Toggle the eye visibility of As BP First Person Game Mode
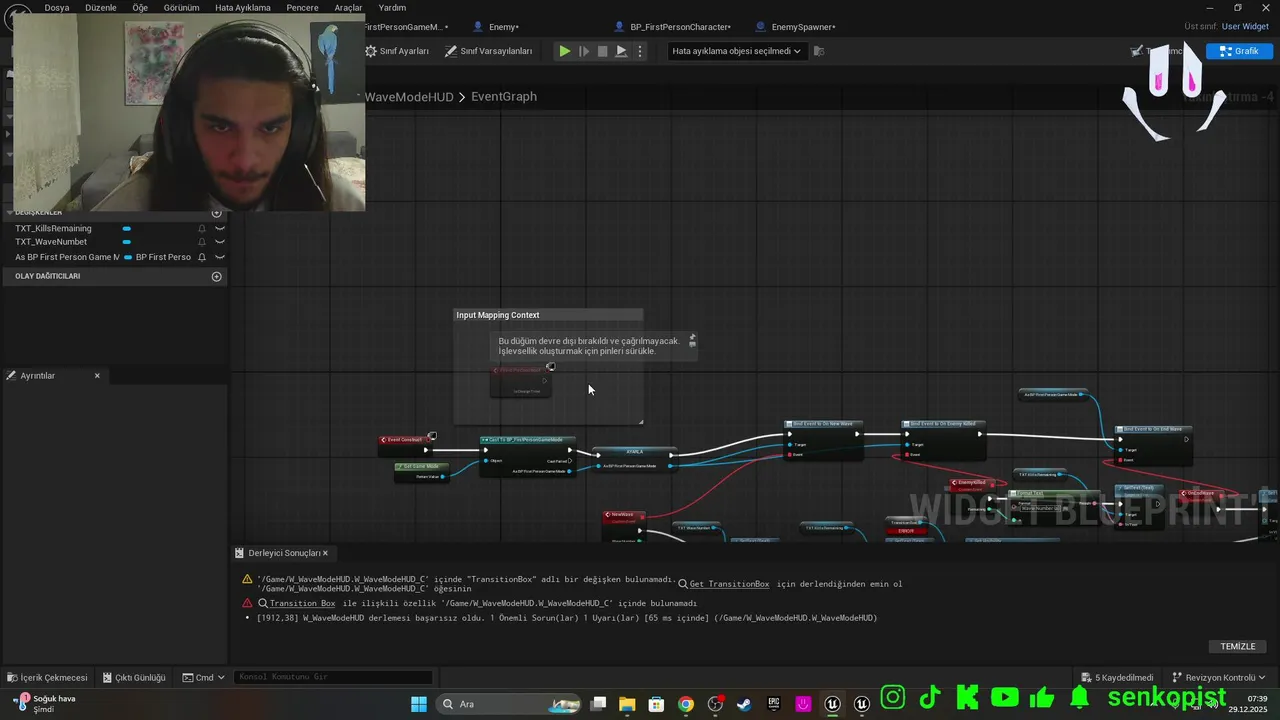Screen dimensions: 1280x720 point(220,257)
